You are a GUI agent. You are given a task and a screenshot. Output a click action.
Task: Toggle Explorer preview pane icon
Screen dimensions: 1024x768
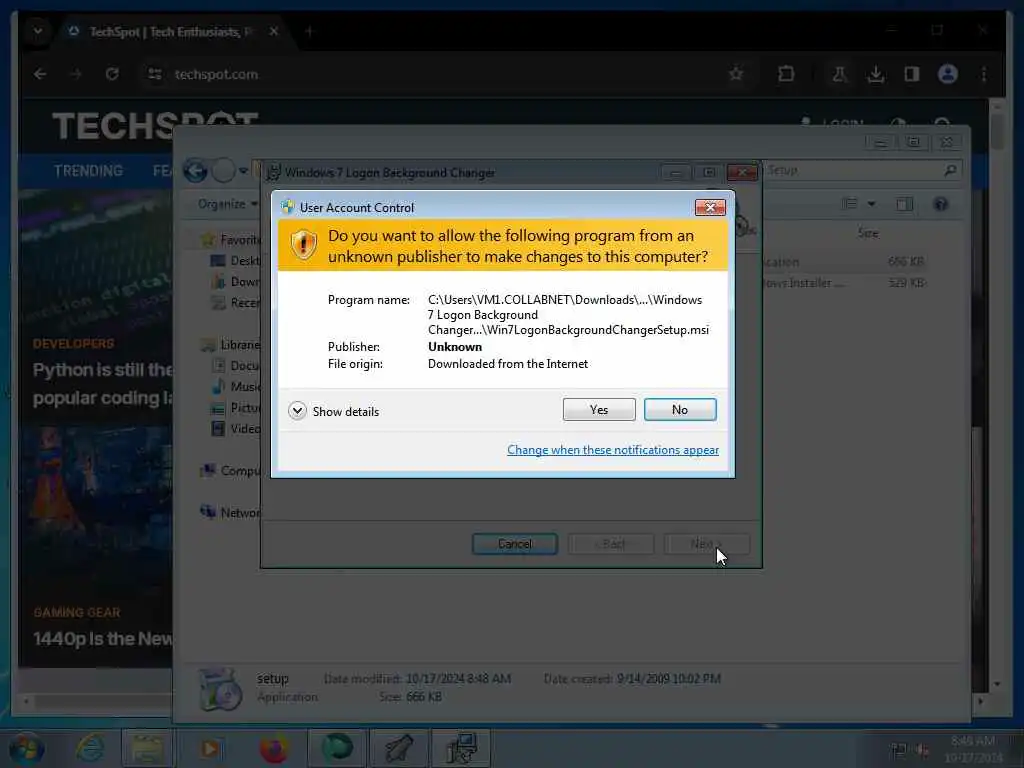(904, 204)
